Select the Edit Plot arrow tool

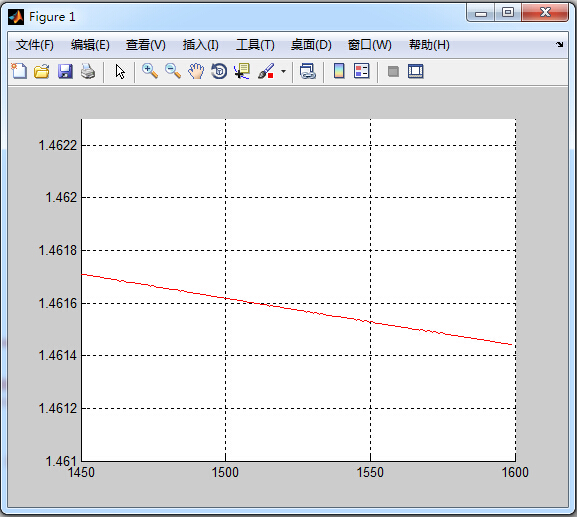pyautogui.click(x=120, y=71)
